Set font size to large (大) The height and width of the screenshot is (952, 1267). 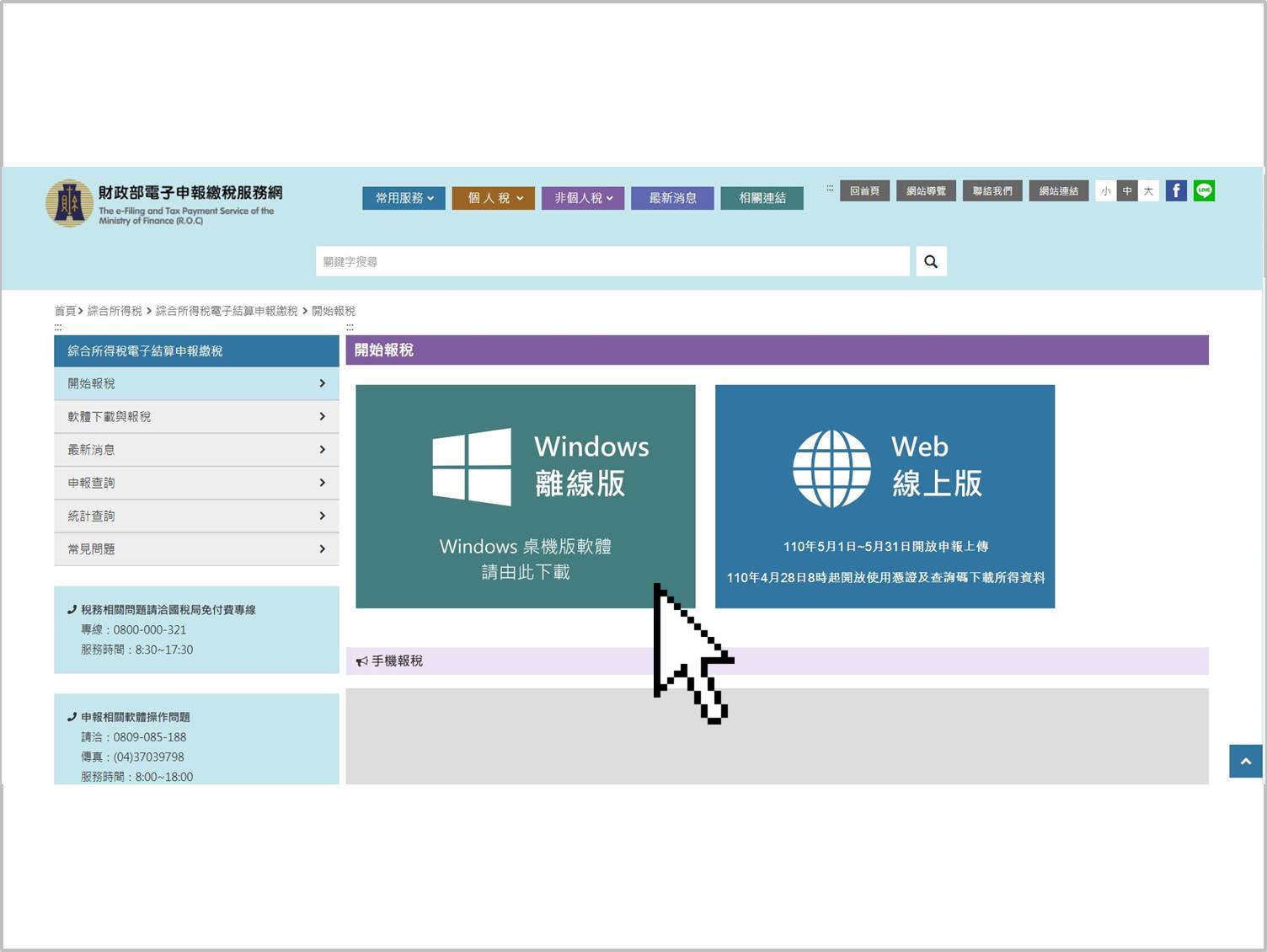click(x=1148, y=191)
